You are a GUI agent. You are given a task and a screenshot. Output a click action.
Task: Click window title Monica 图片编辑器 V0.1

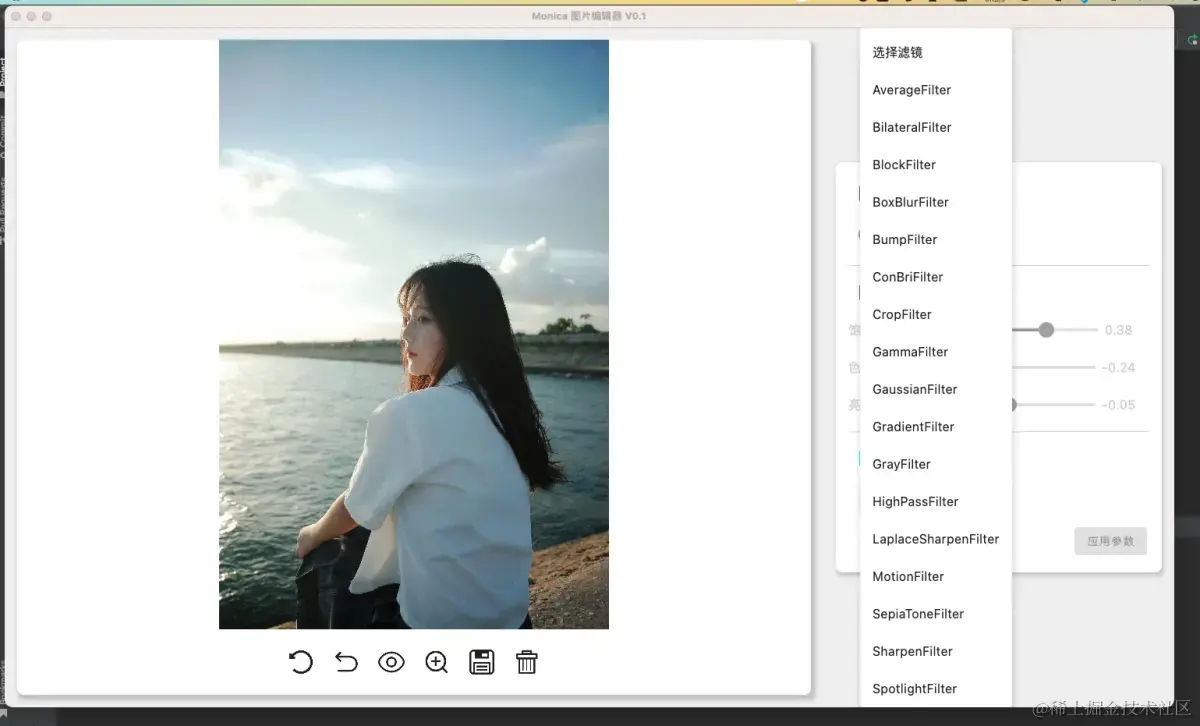(589, 16)
